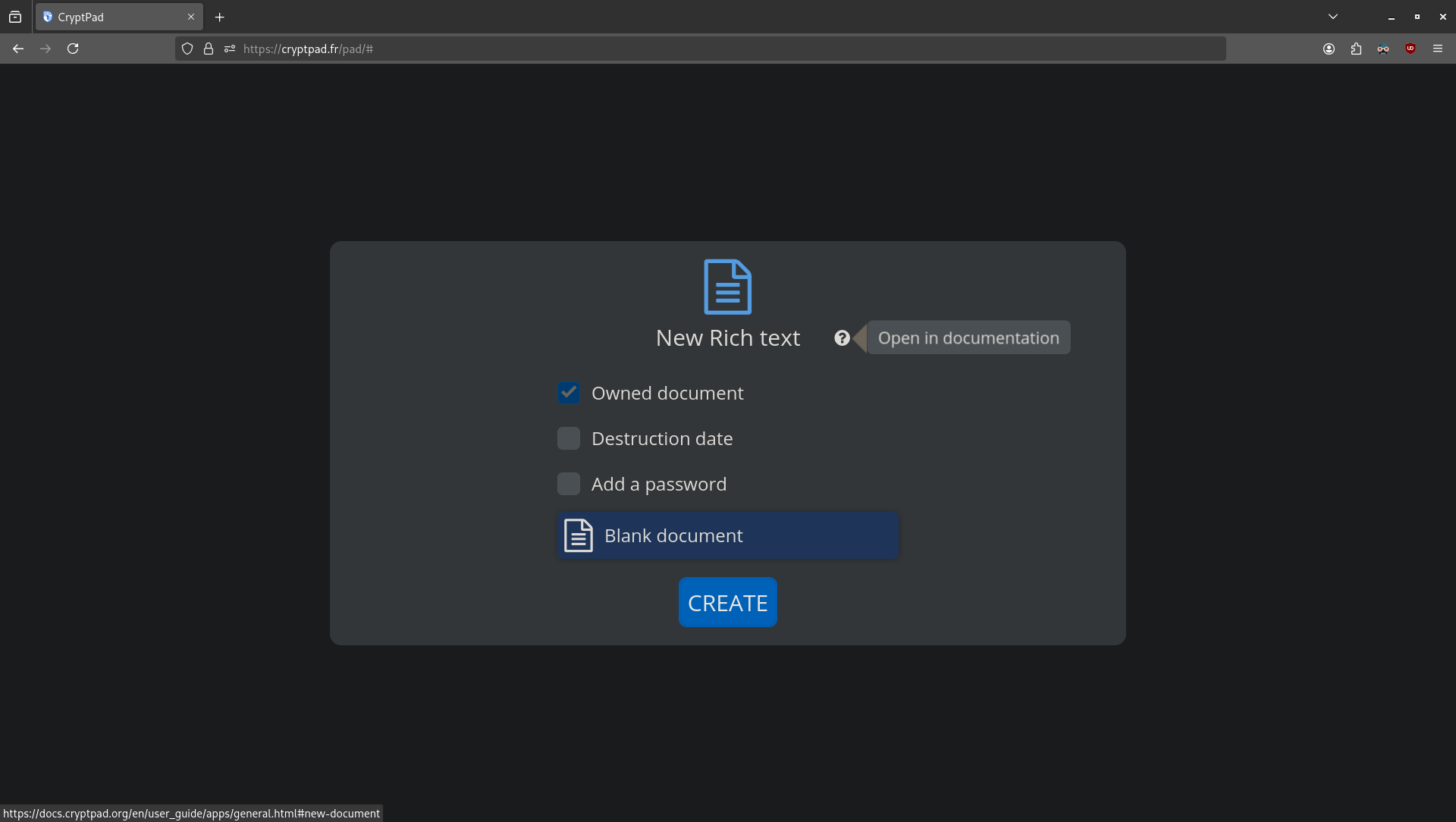This screenshot has height=822, width=1456.
Task: Click the large rich text document icon
Action: pyautogui.click(x=727, y=287)
